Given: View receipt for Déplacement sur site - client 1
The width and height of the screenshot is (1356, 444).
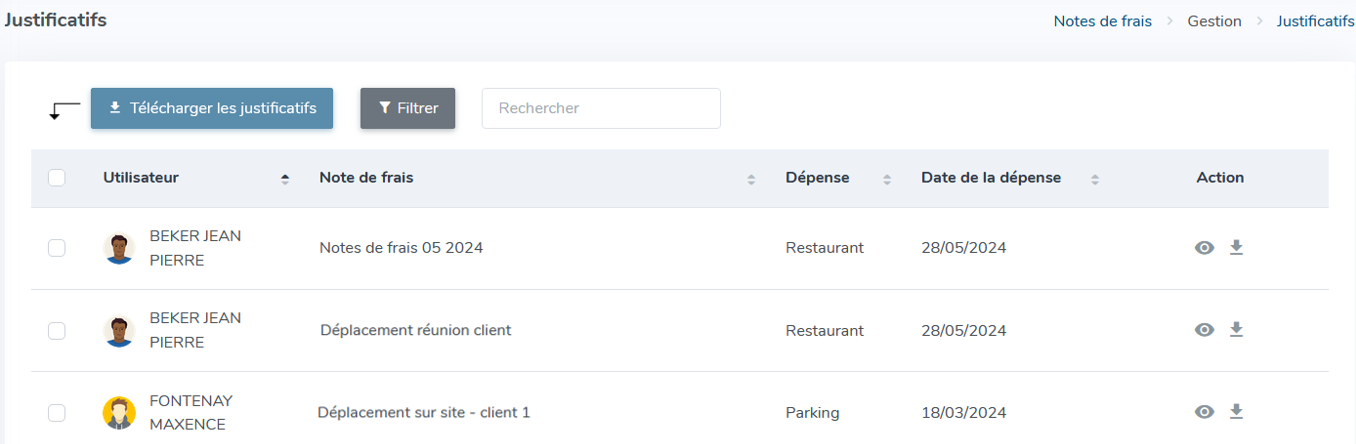Looking at the screenshot, I should [x=1205, y=412].
